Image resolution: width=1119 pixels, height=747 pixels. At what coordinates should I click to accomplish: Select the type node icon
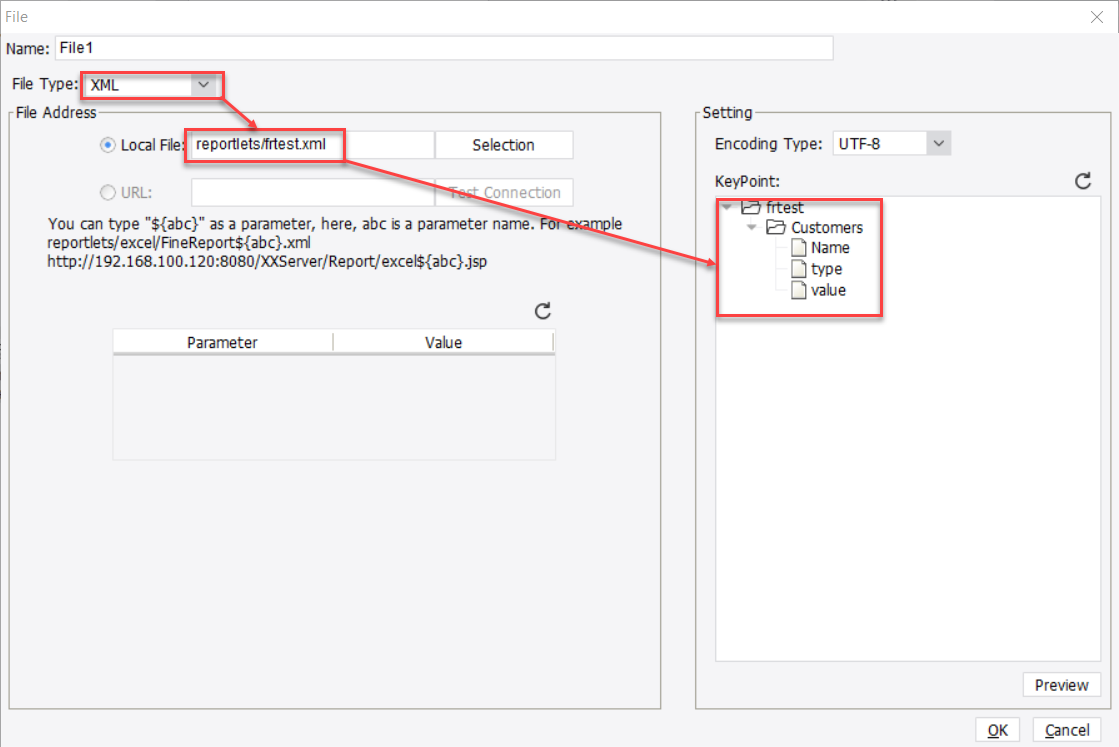coord(798,268)
